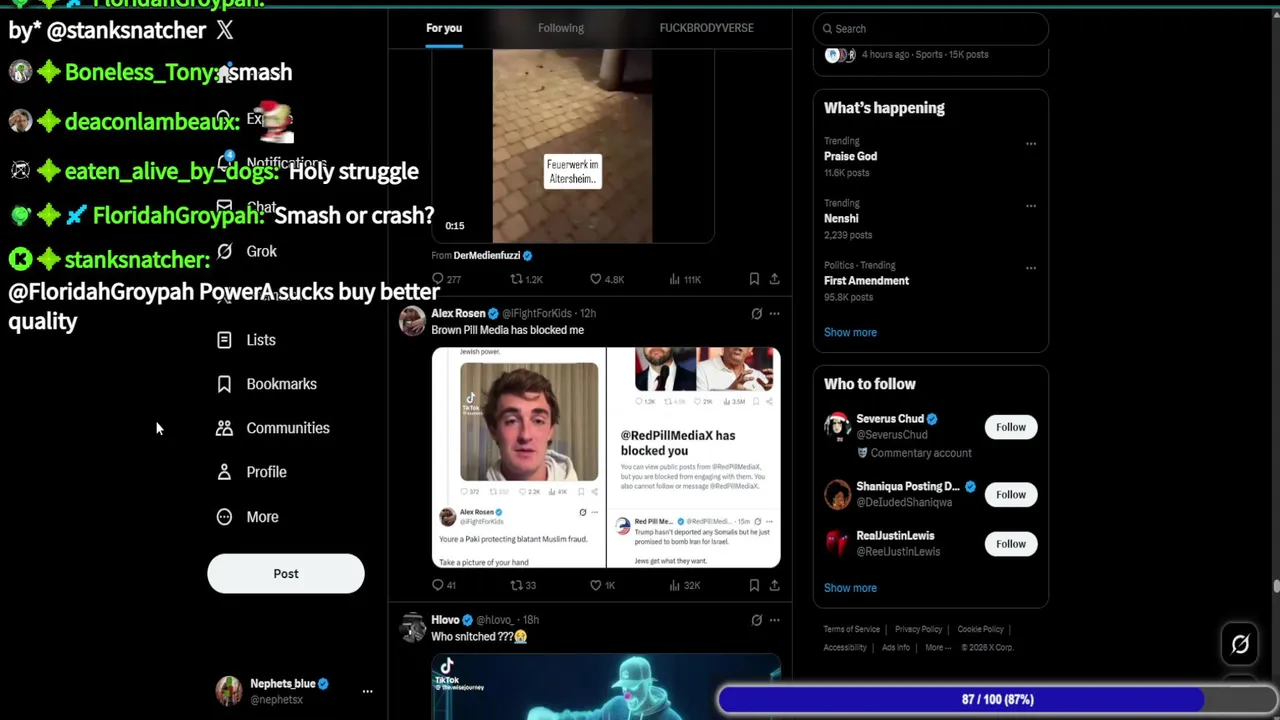Open left image in Alex Rosen post
Image resolution: width=1280 pixels, height=720 pixels.
pyautogui.click(x=518, y=458)
